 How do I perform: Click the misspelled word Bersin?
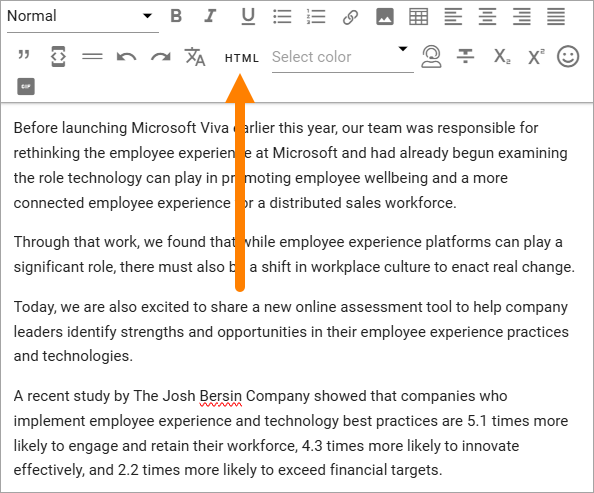[220, 396]
